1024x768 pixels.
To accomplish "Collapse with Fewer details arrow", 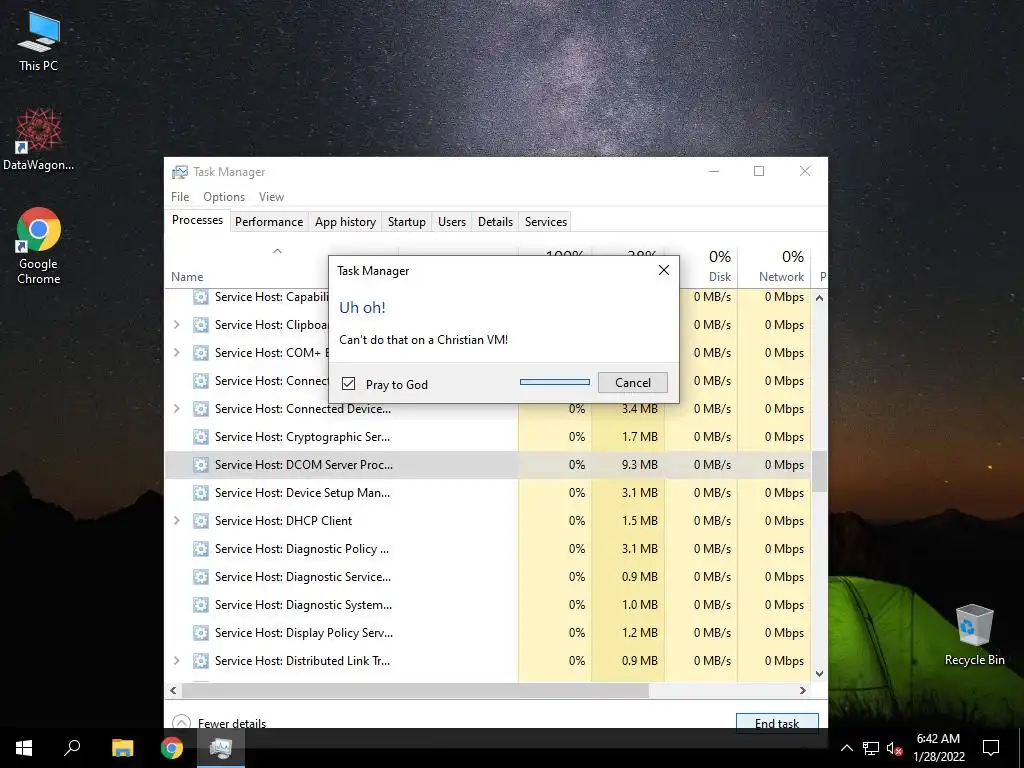I will 182,722.
